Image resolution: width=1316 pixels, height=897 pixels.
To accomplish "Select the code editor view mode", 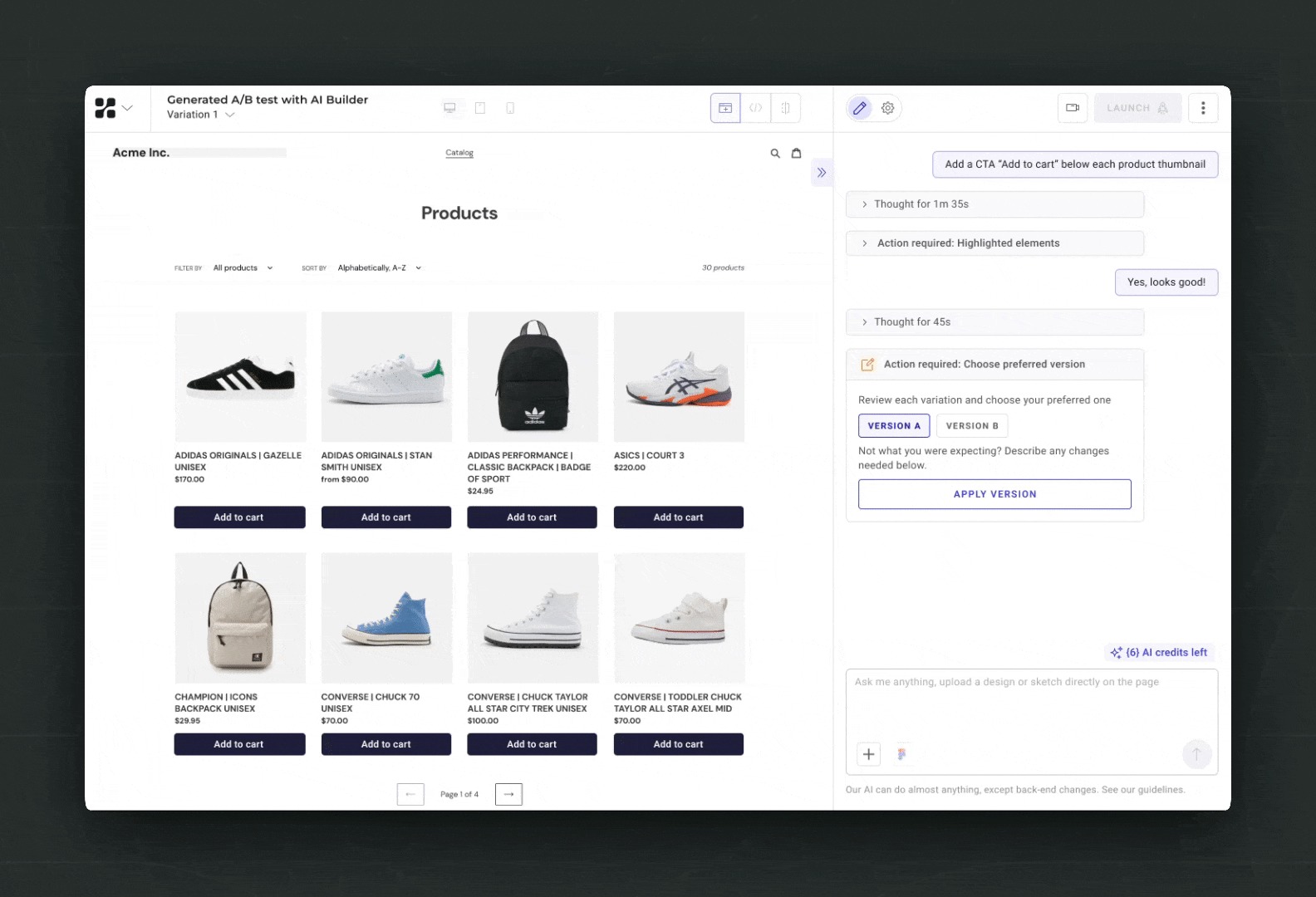I will [755, 108].
